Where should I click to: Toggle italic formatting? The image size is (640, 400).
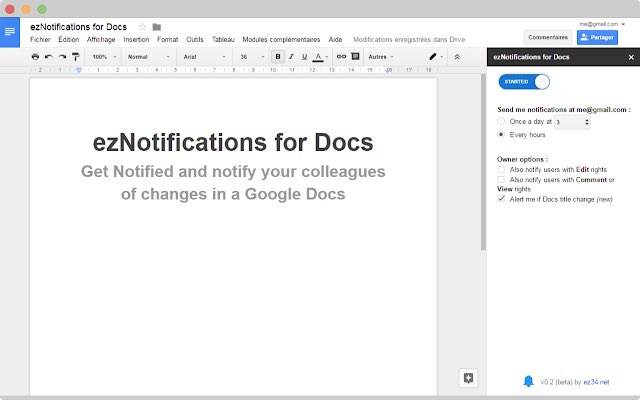[x=291, y=57]
